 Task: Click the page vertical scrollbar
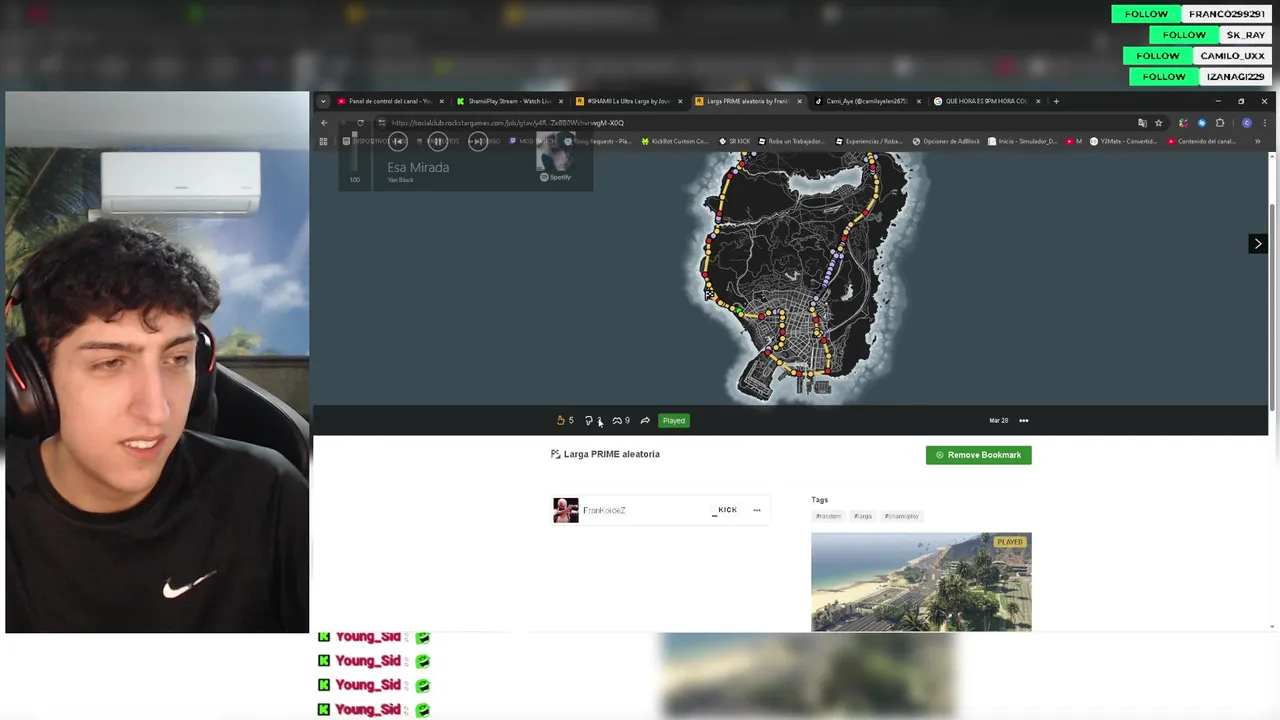[x=1272, y=305]
